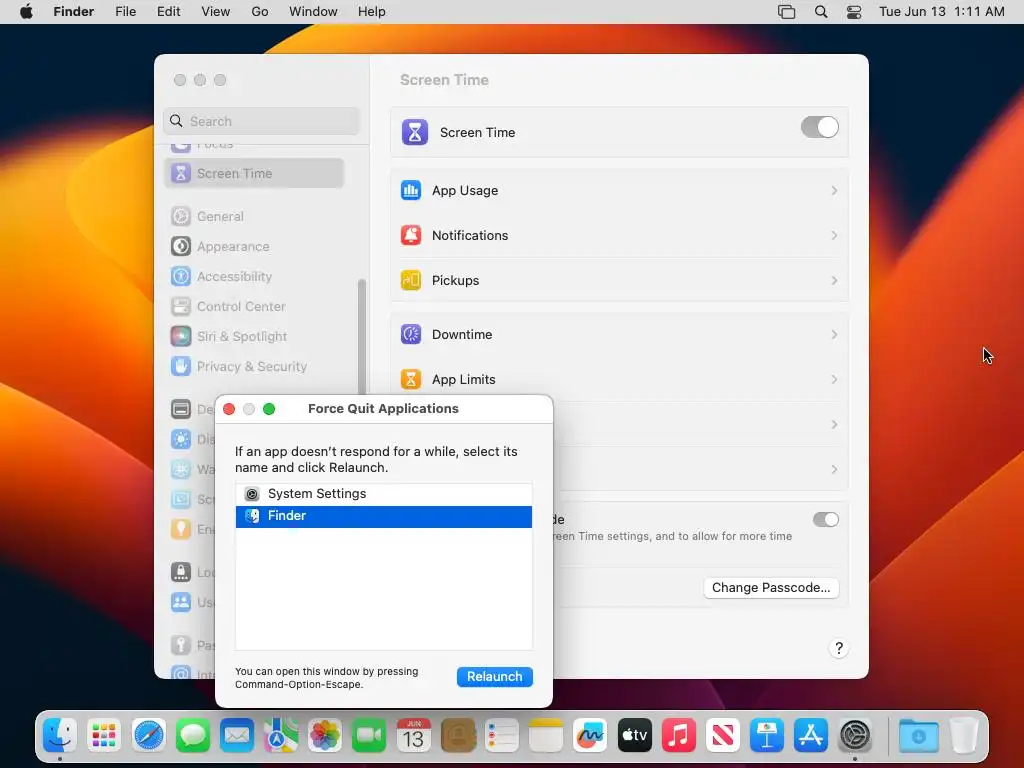Select Siri & Spotlight in the sidebar
This screenshot has width=1024, height=768.
coord(254,336)
